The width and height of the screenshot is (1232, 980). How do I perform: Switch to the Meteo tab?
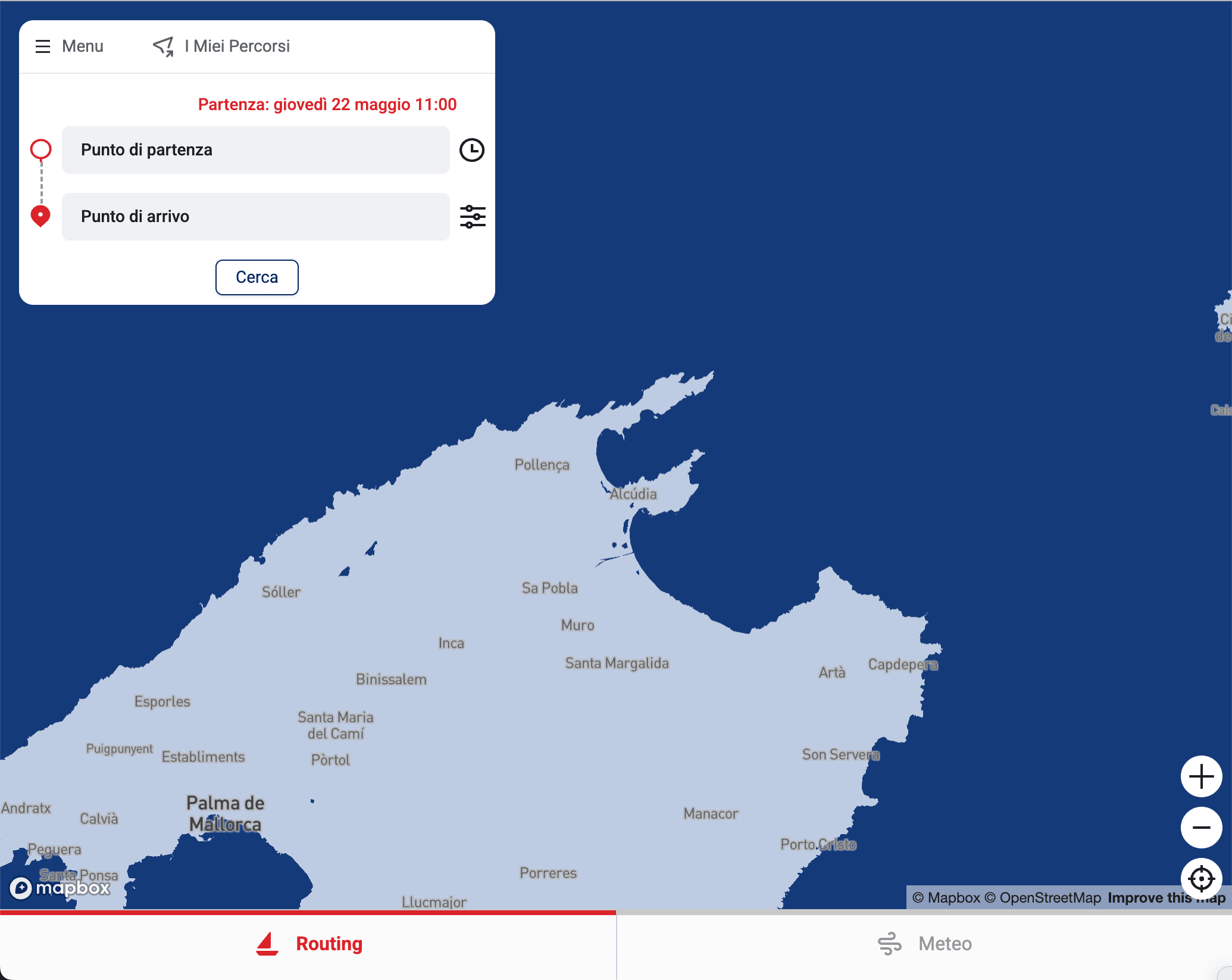[924, 944]
